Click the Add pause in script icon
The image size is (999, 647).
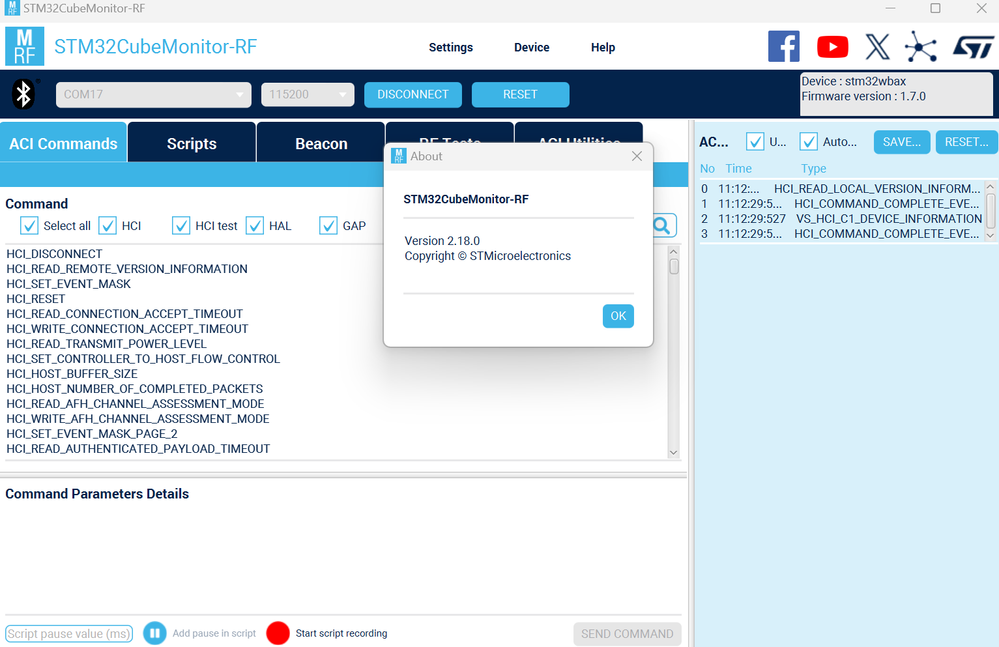[x=154, y=633]
